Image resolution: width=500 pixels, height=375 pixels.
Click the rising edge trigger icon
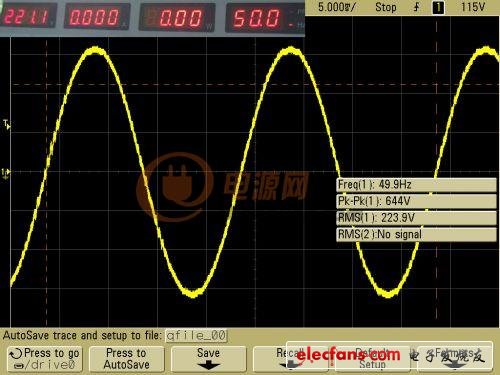click(417, 7)
